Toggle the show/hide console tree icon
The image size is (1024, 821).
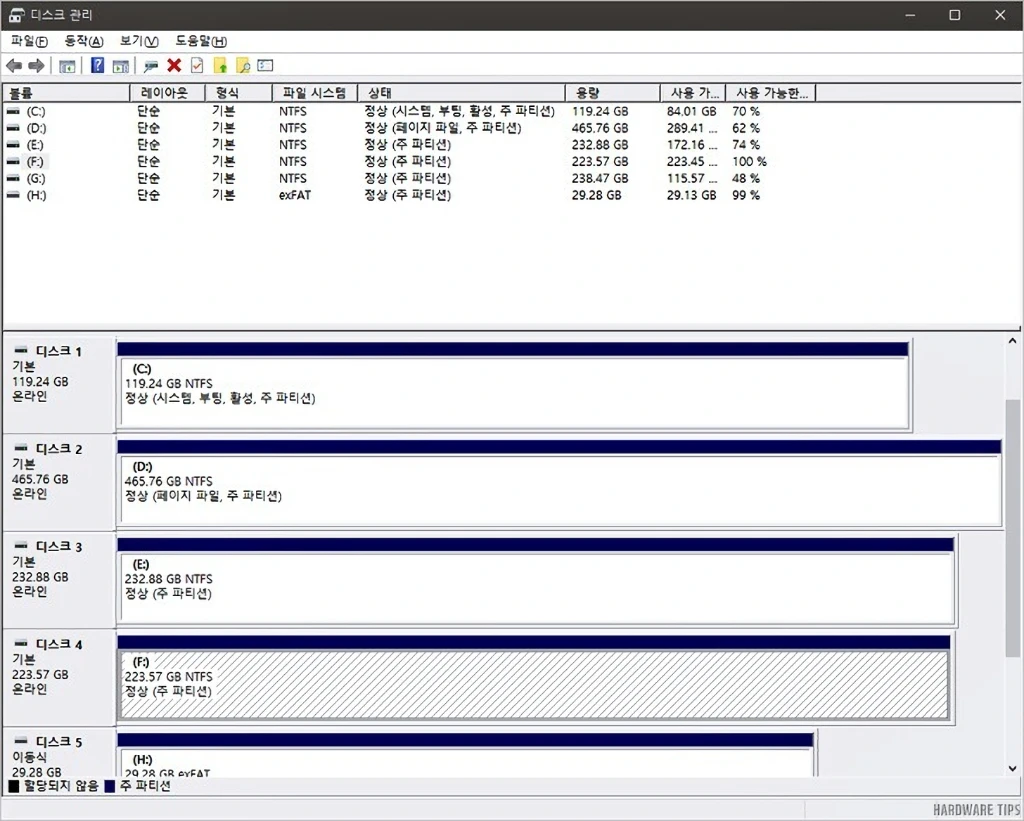coord(67,65)
